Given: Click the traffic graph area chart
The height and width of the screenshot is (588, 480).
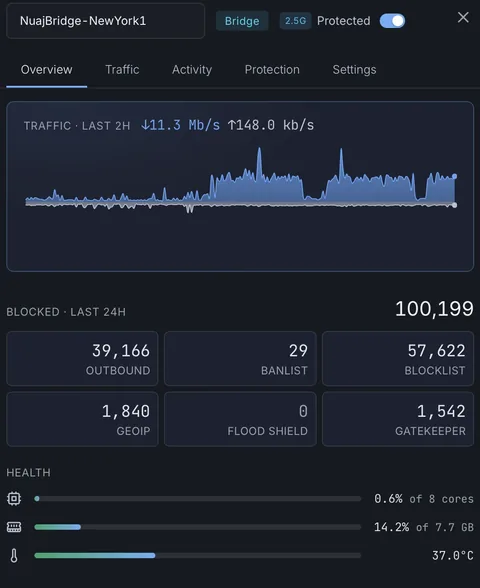Looking at the screenshot, I should point(240,180).
